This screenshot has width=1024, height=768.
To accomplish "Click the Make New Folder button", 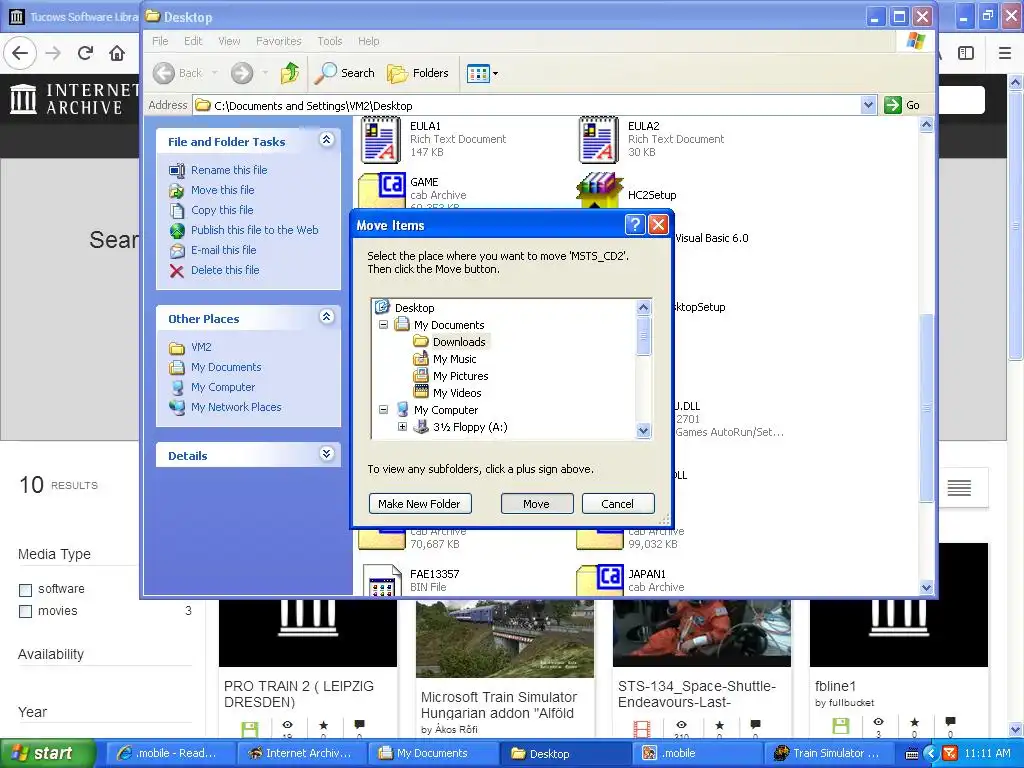I will click(x=419, y=504).
